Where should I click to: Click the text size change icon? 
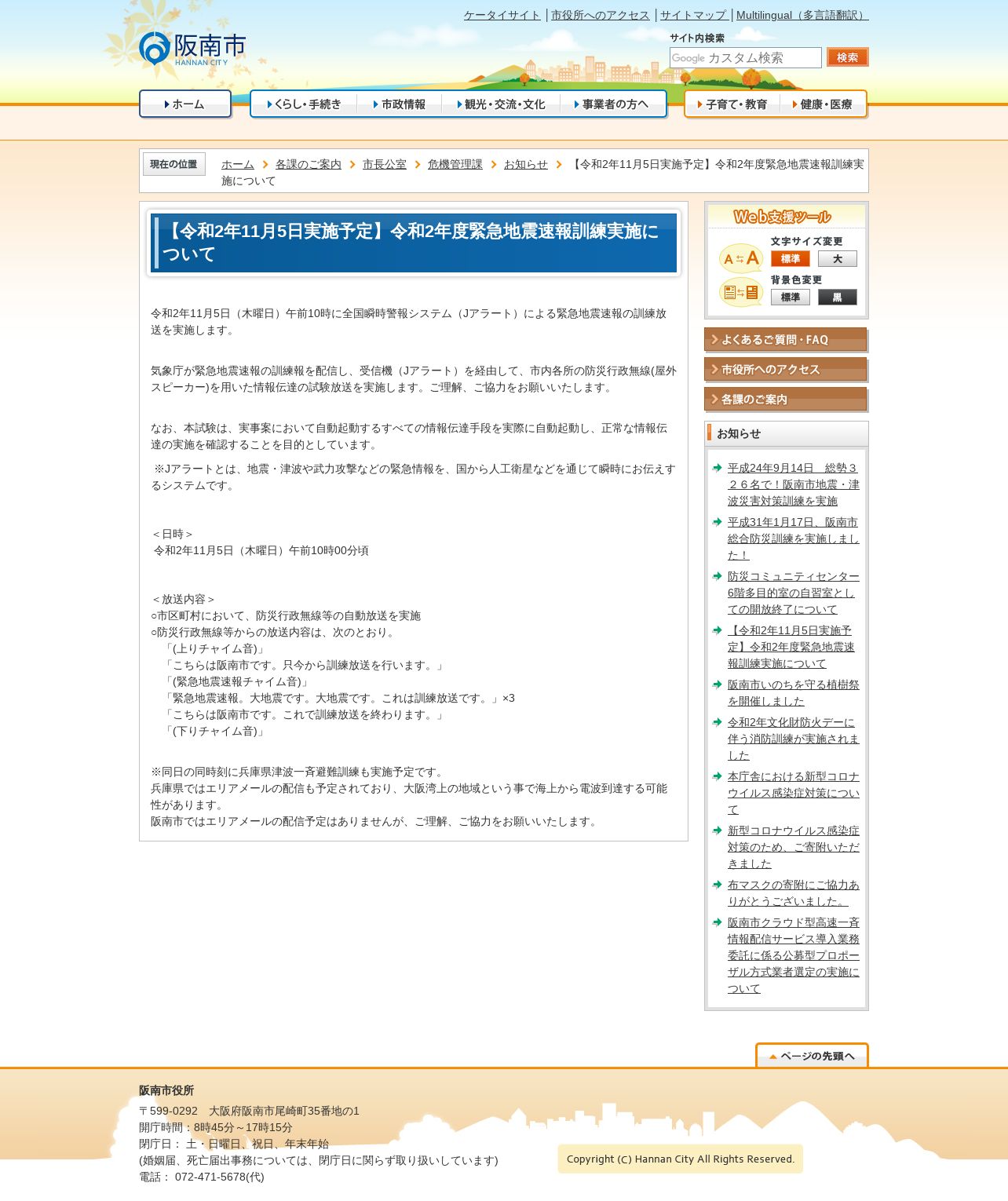pyautogui.click(x=740, y=258)
